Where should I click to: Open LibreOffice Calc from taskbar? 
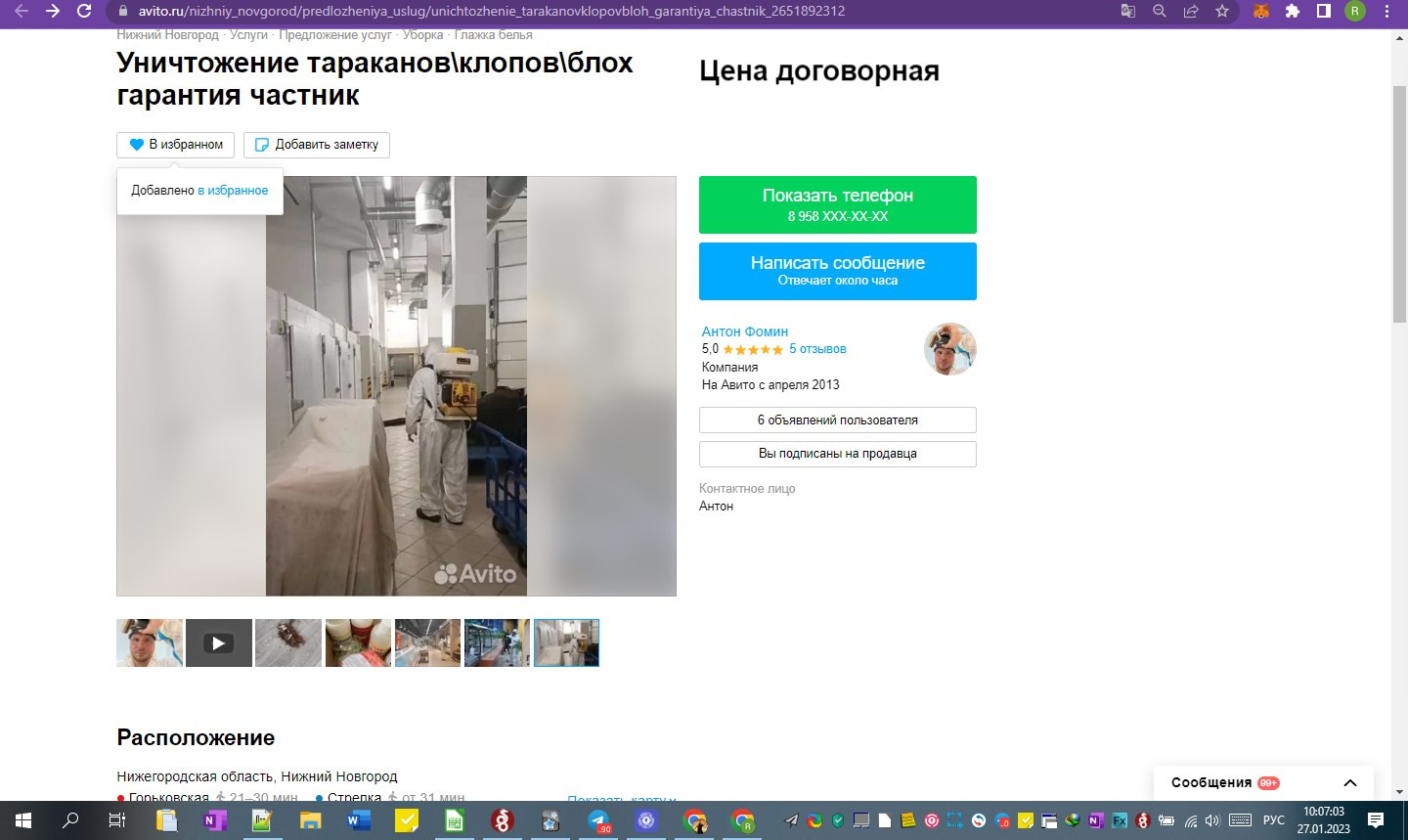pos(454,820)
